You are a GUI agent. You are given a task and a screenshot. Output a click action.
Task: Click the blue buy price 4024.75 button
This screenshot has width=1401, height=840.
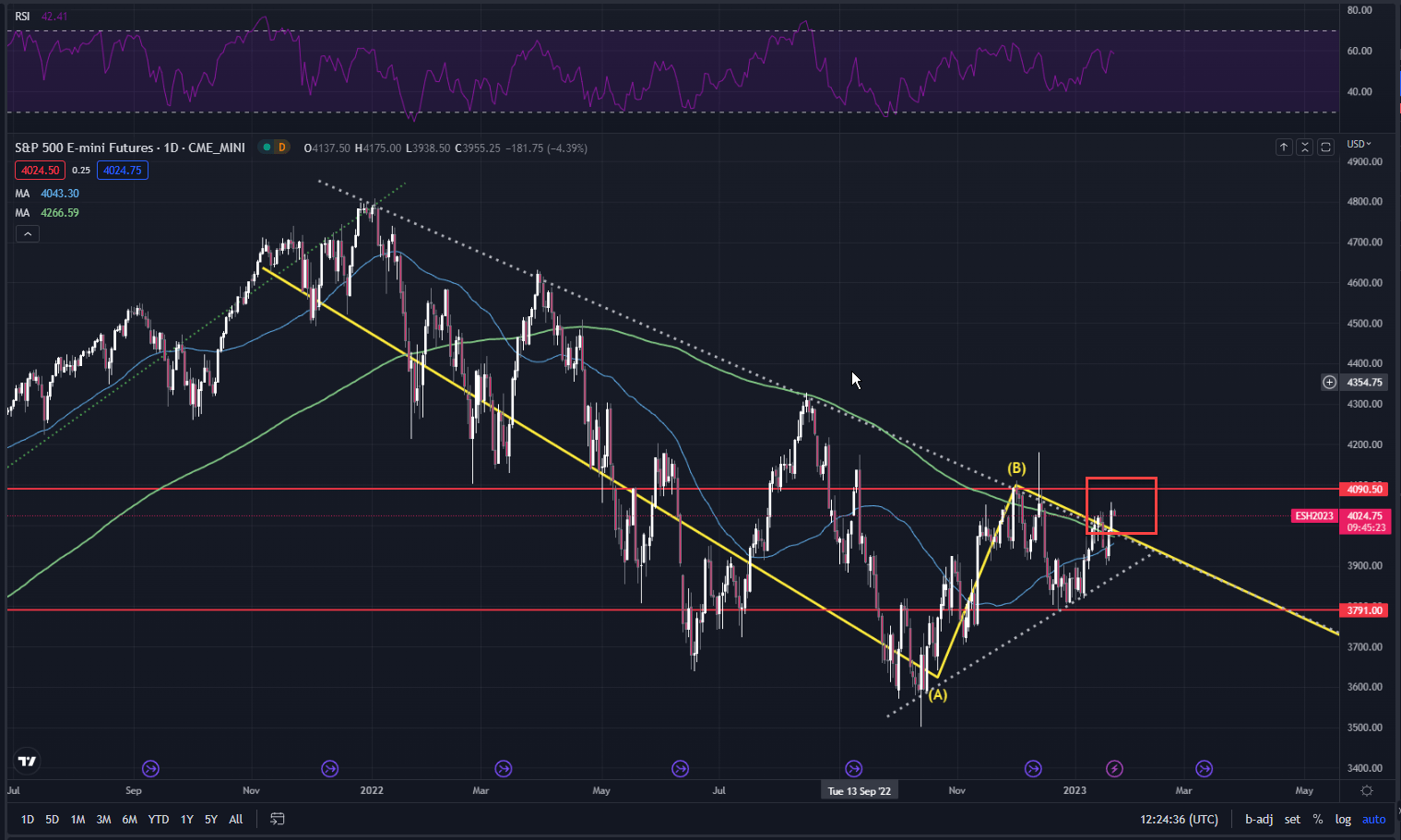pyautogui.click(x=122, y=171)
